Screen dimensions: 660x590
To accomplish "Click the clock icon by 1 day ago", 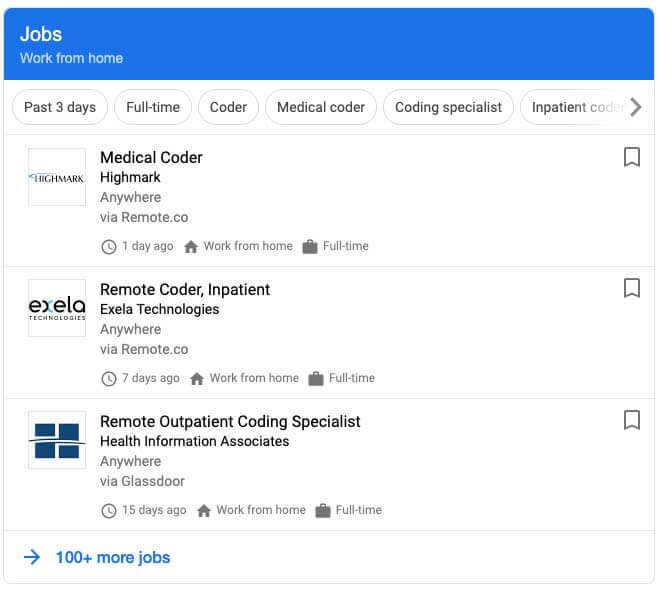I will (109, 246).
